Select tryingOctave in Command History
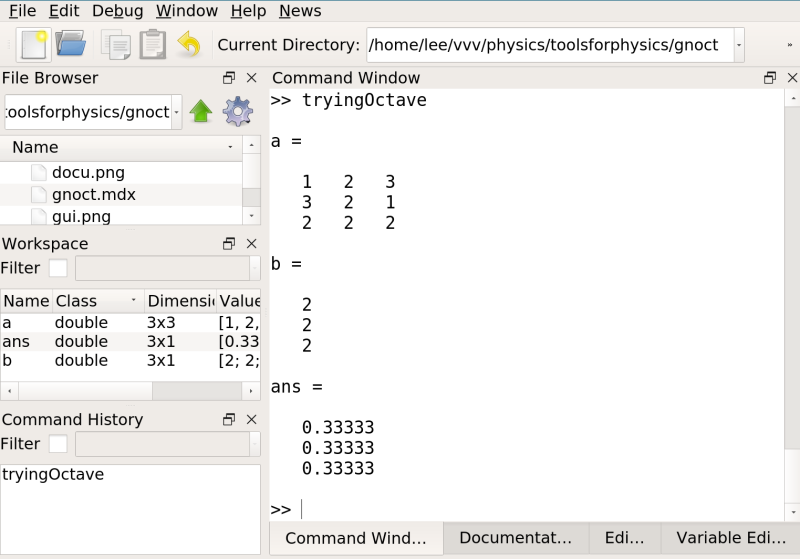The image size is (800, 559). (x=53, y=474)
